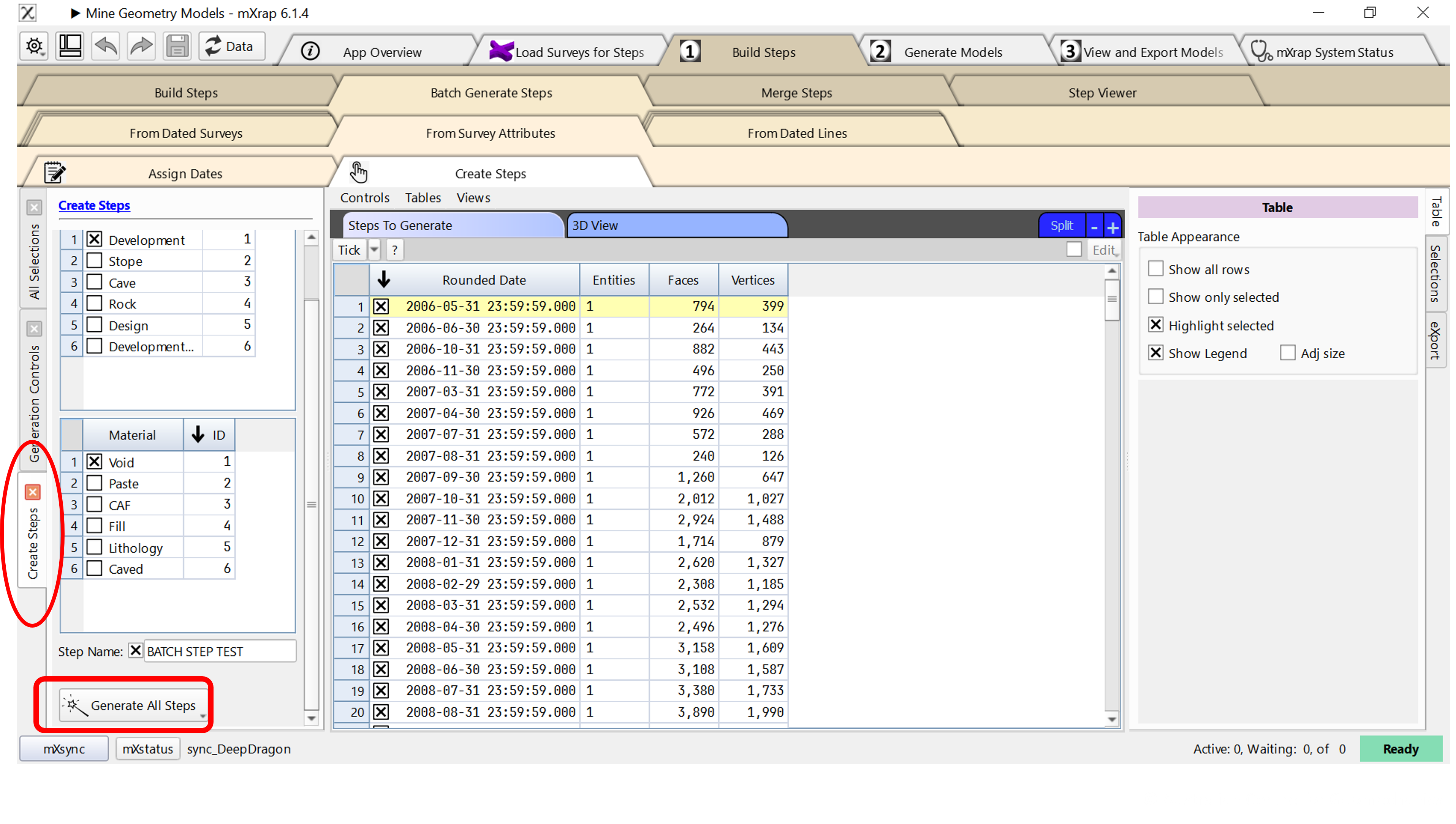Image resolution: width=1456 pixels, height=824 pixels.
Task: Click the undo arrow icon
Action: (x=106, y=46)
